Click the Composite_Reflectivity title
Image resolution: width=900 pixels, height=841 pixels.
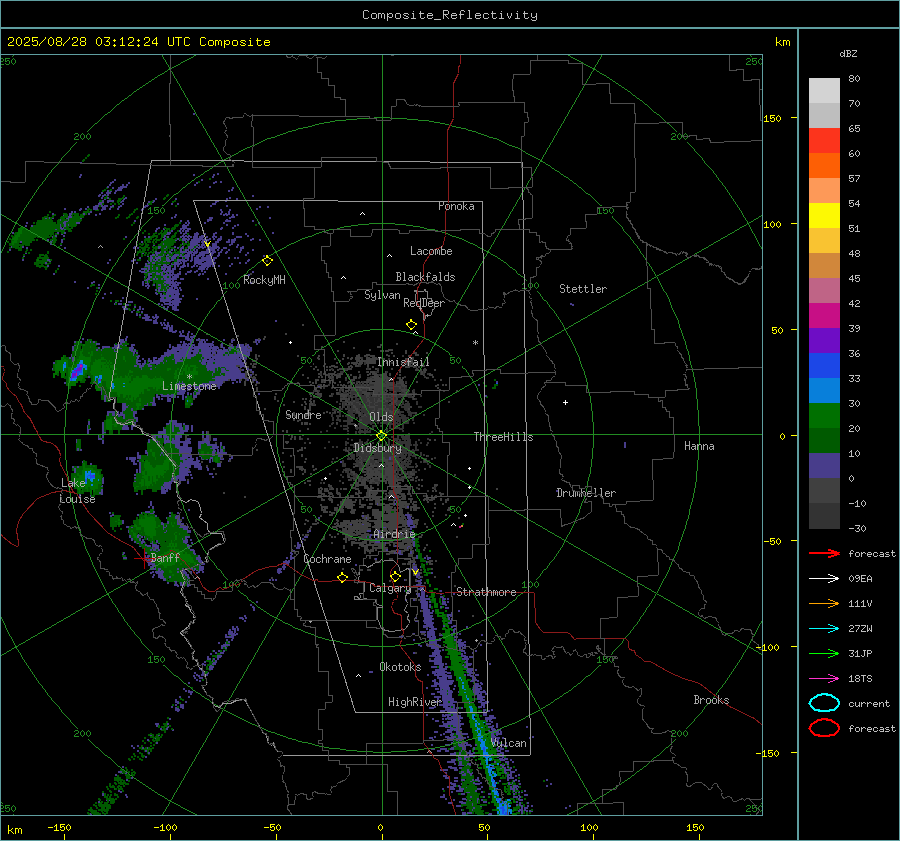[450, 15]
